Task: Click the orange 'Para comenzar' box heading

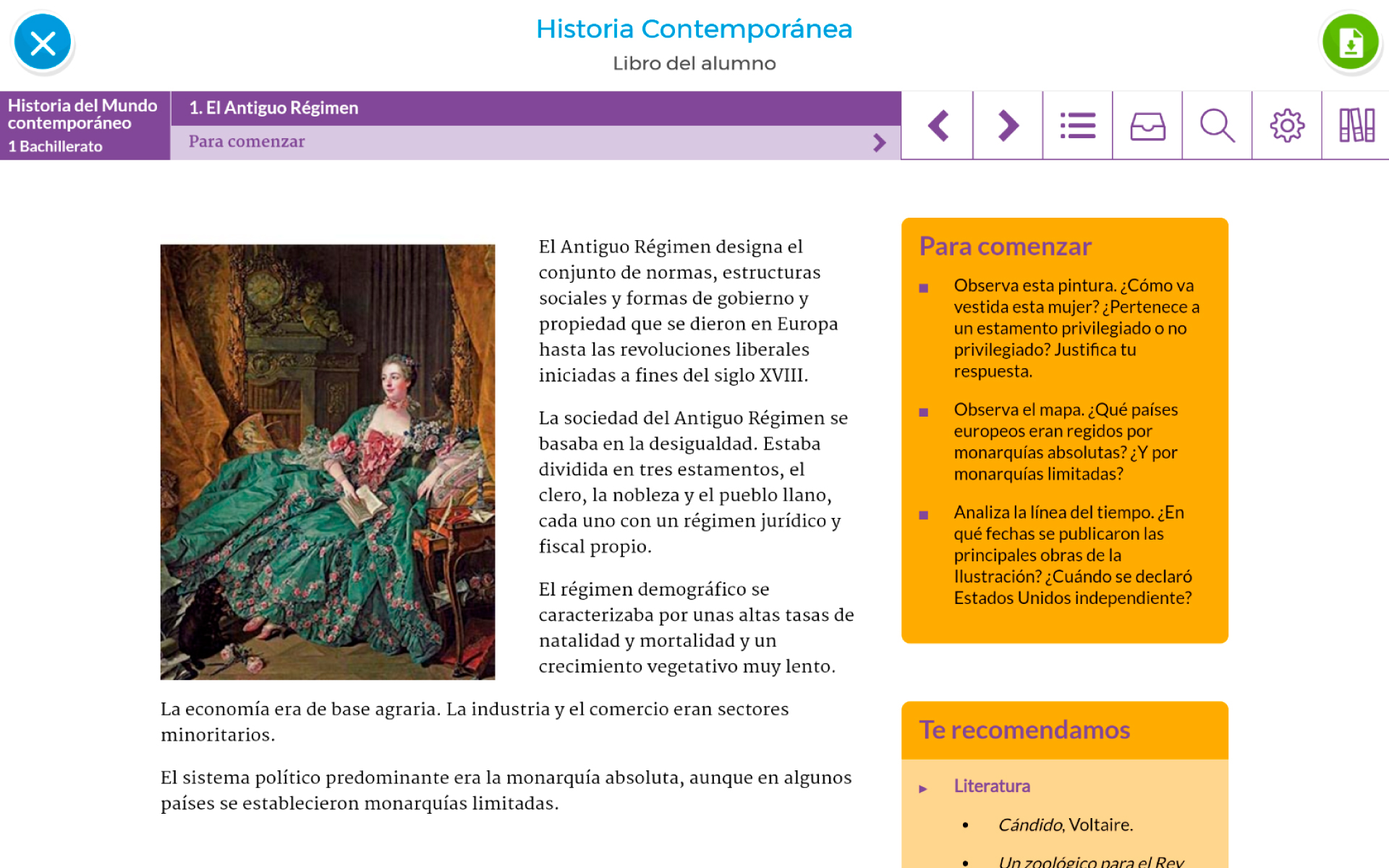Action: click(x=1005, y=247)
